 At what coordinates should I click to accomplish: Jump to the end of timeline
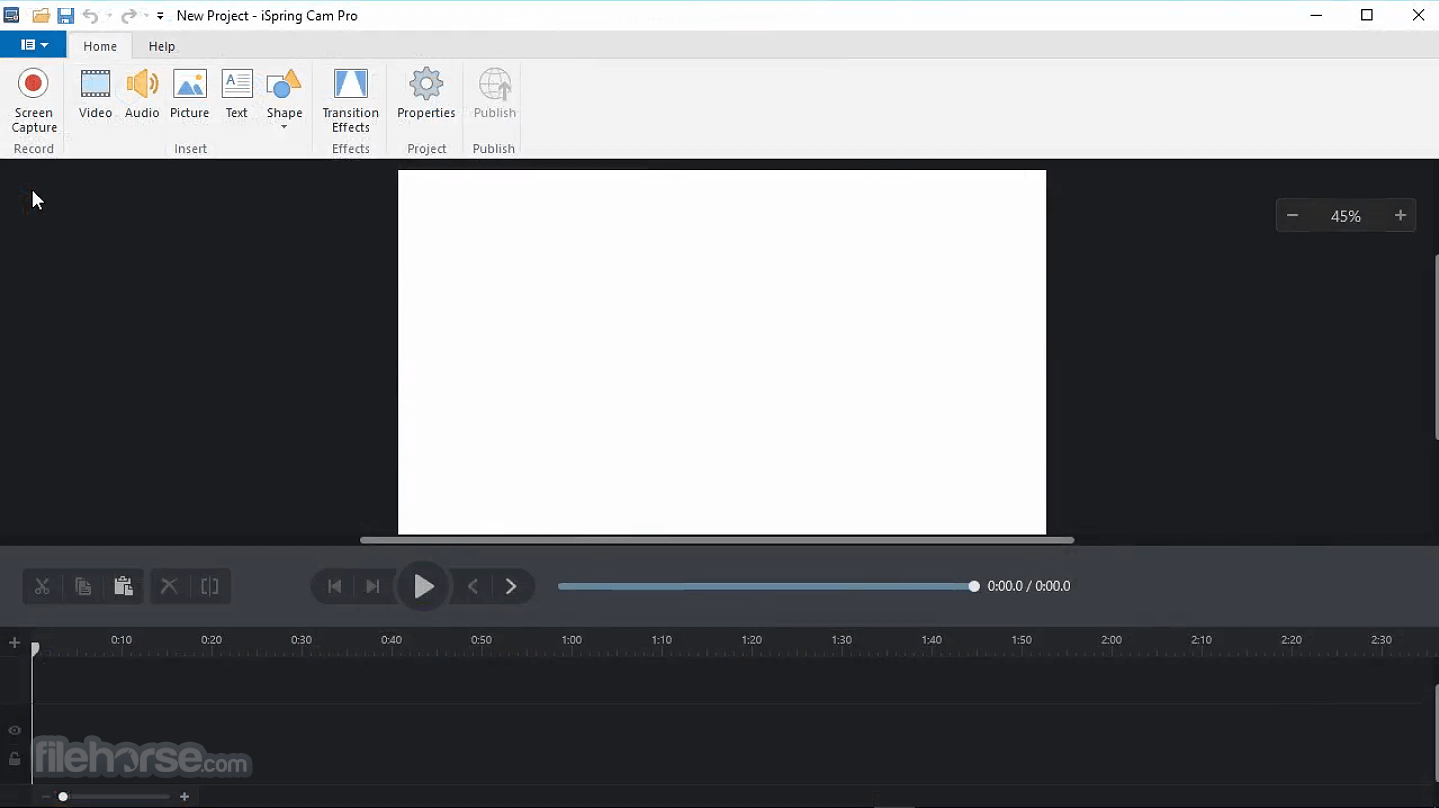[x=373, y=587]
